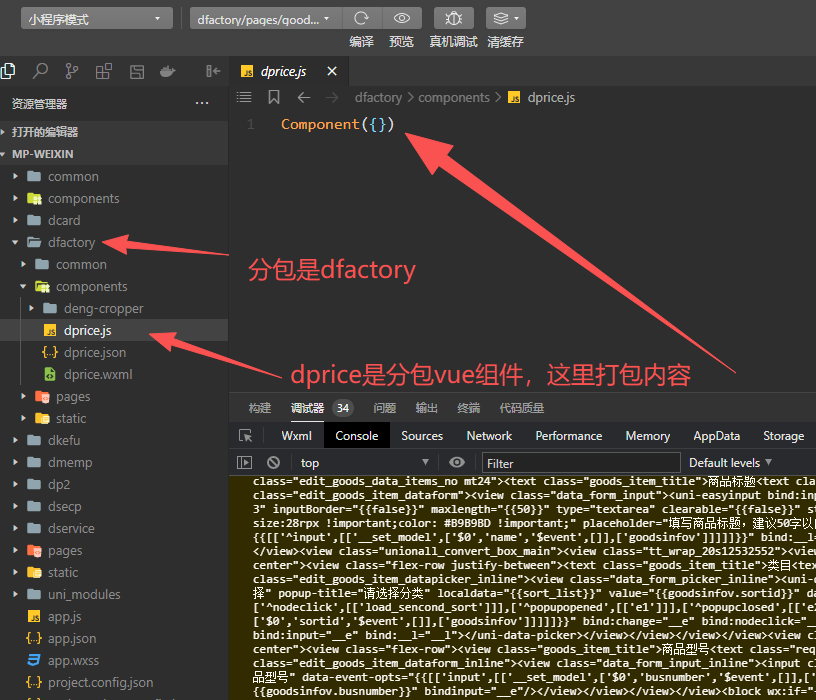Click the real-device debug bug icon

(x=453, y=18)
